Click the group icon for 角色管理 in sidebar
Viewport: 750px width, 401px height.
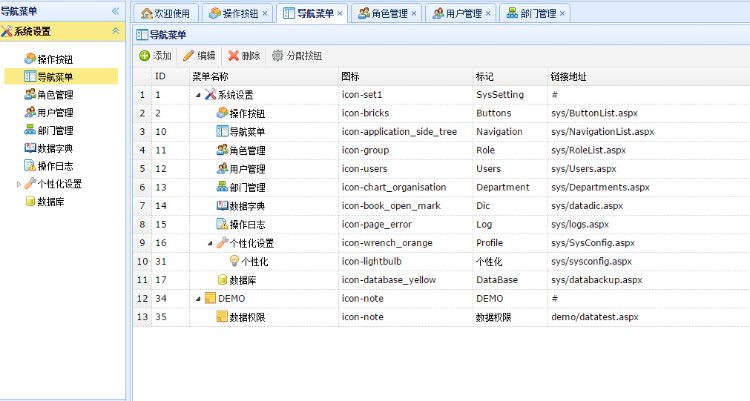coord(30,94)
